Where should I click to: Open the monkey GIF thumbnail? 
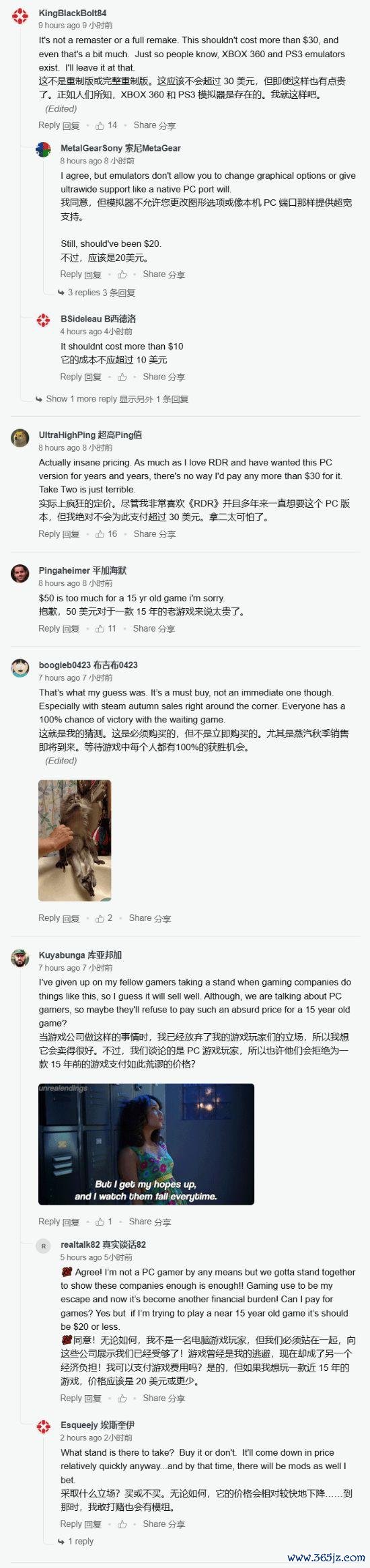click(x=75, y=840)
